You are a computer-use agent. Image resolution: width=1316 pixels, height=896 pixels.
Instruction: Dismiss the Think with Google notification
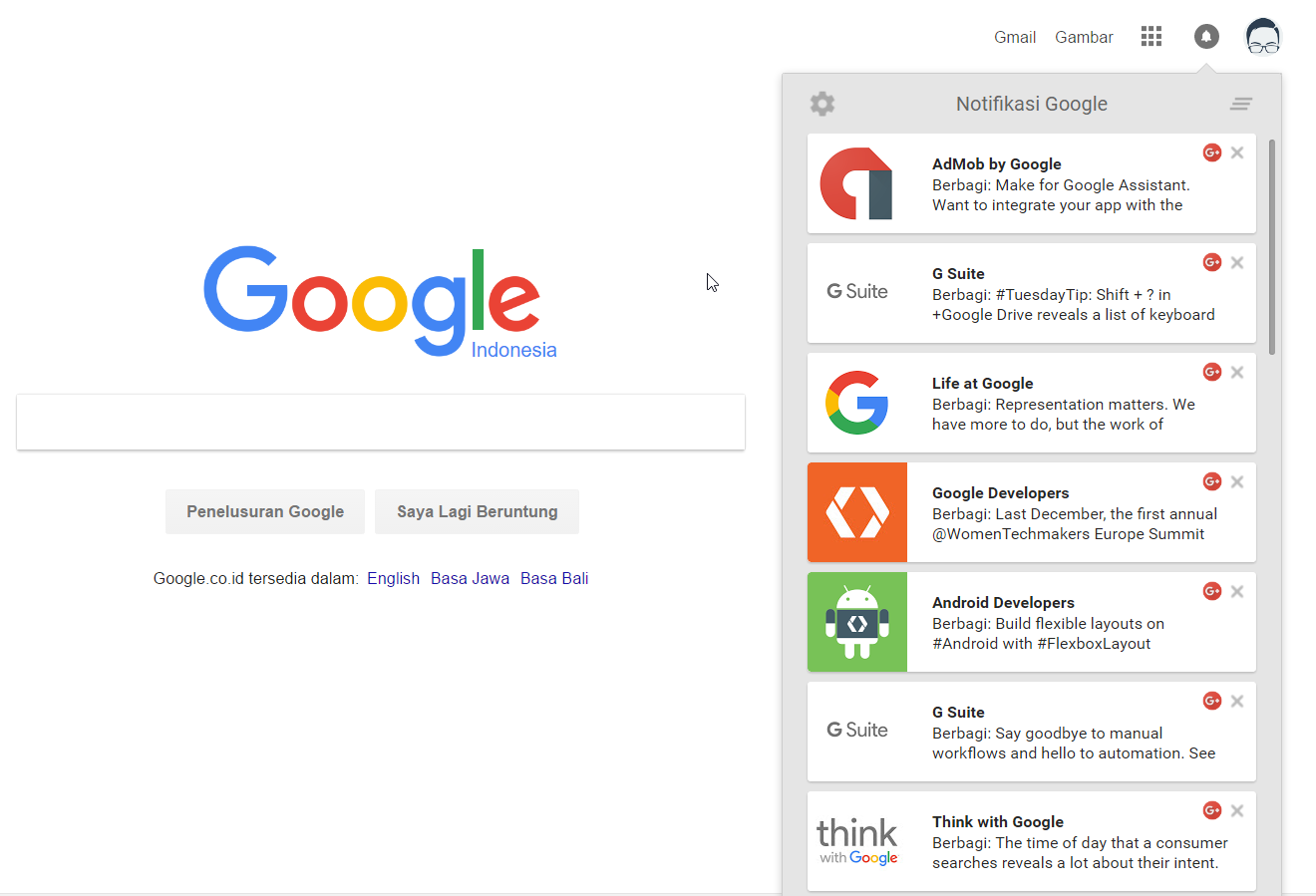(1237, 810)
